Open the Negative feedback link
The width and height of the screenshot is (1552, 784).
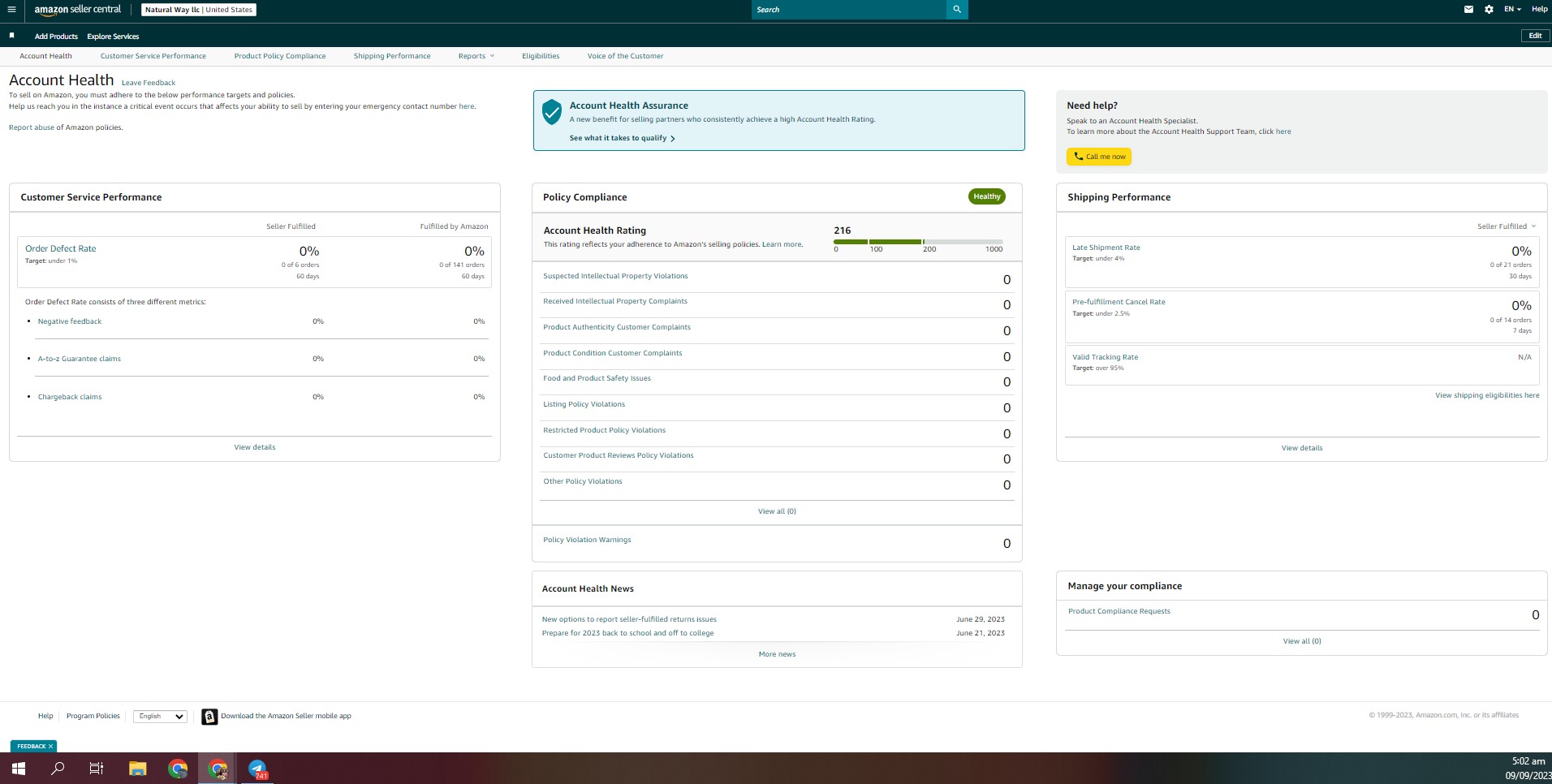[70, 321]
